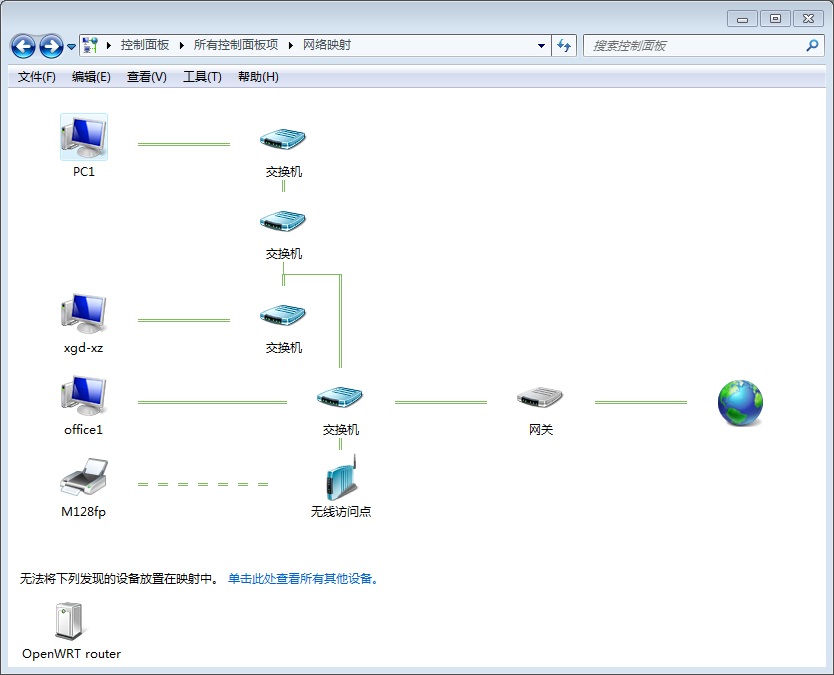834x675 pixels.
Task: Click the 所有控制面板项 breadcrumb
Action: (x=236, y=46)
